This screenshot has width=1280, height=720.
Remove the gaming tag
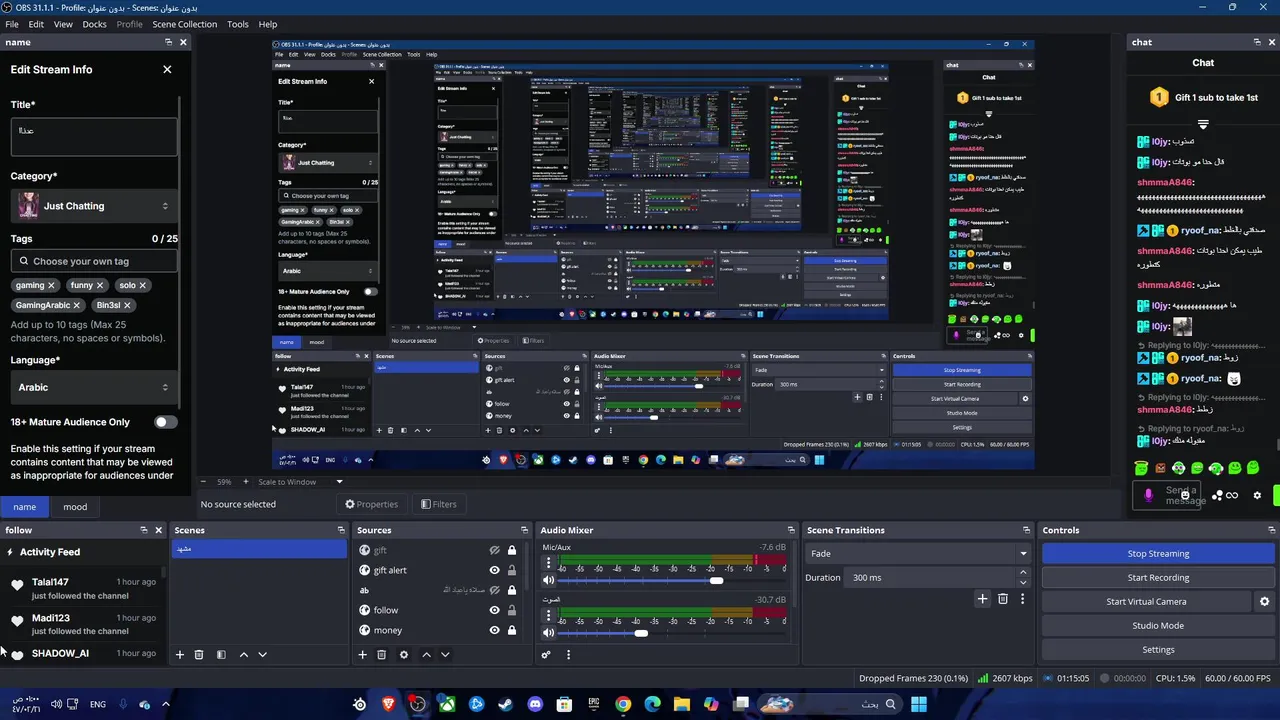click(51, 285)
